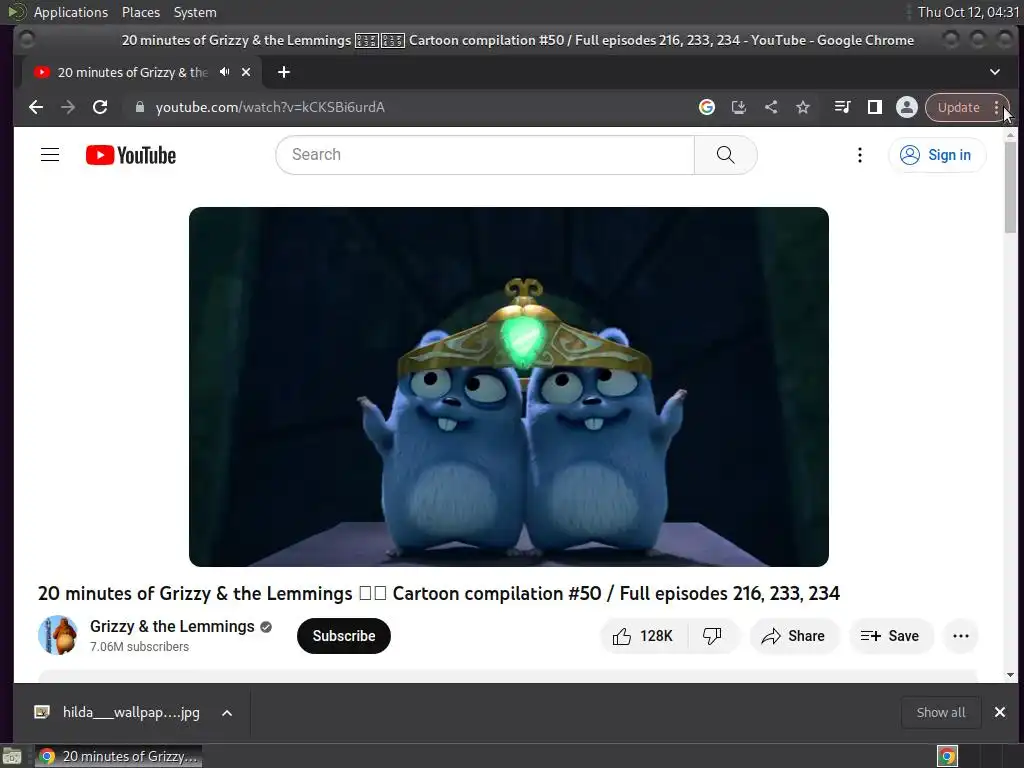Click the 7.06M subscribers text
The height and width of the screenshot is (768, 1024).
point(139,647)
